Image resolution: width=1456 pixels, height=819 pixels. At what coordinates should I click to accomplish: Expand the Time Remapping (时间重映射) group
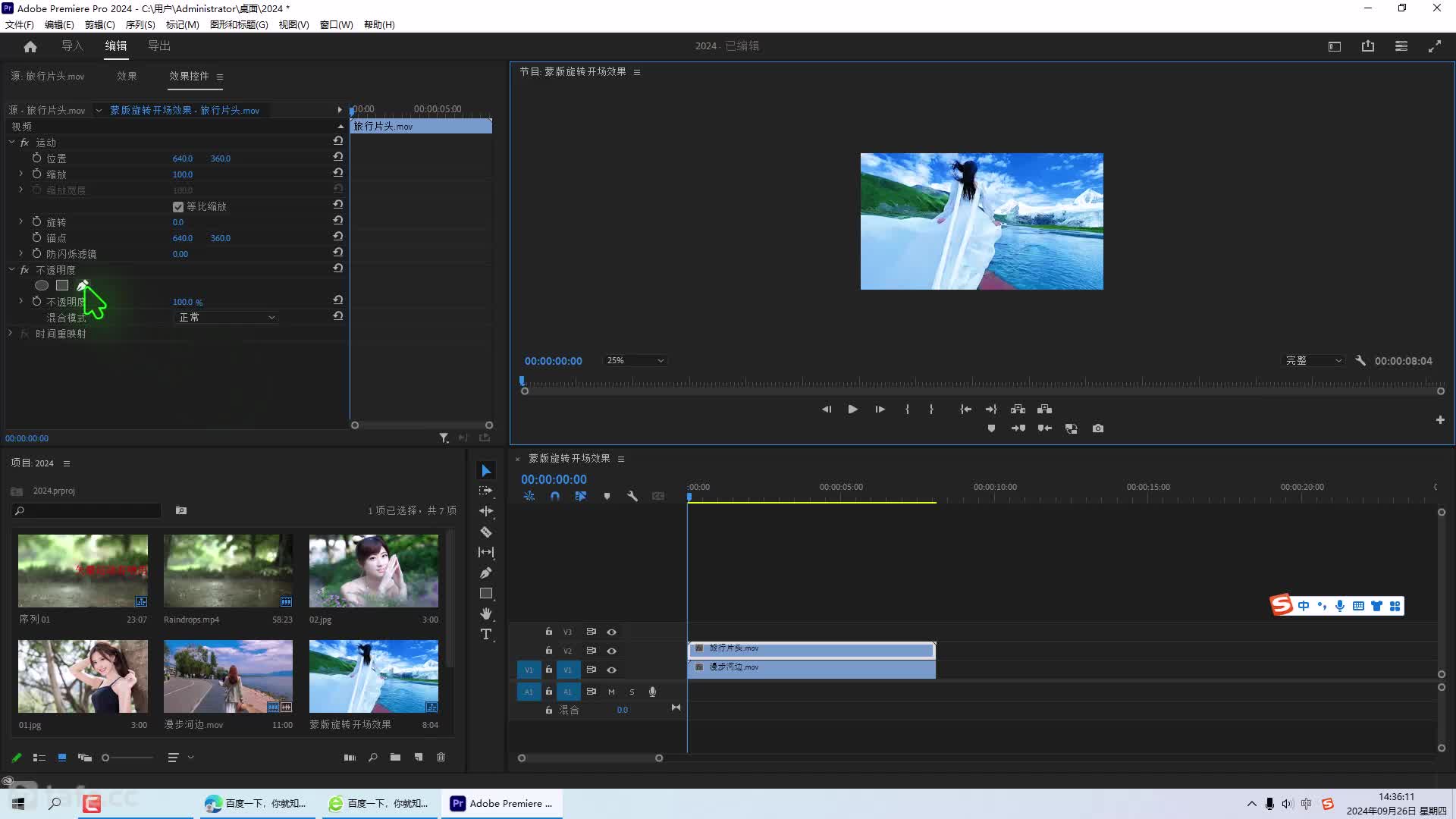[10, 333]
